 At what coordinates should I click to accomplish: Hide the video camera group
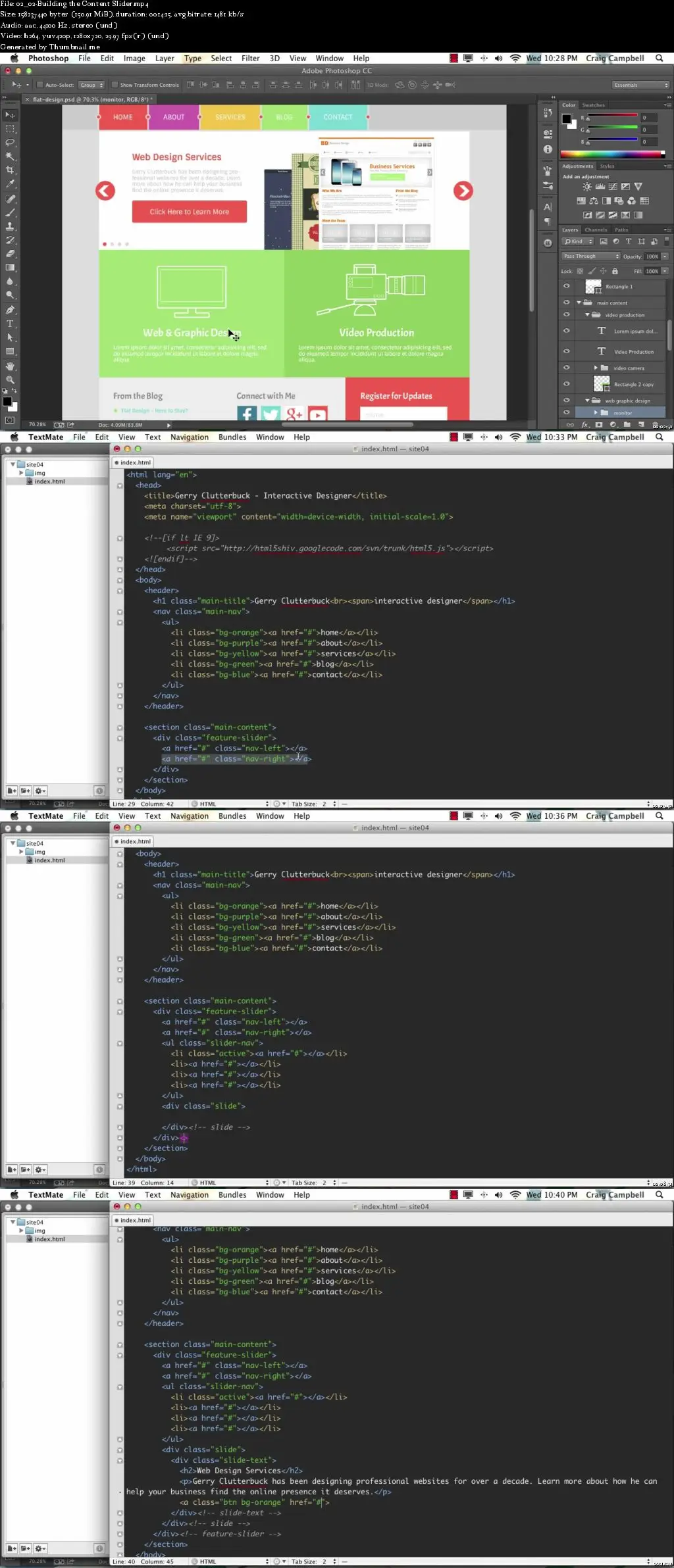click(x=567, y=368)
